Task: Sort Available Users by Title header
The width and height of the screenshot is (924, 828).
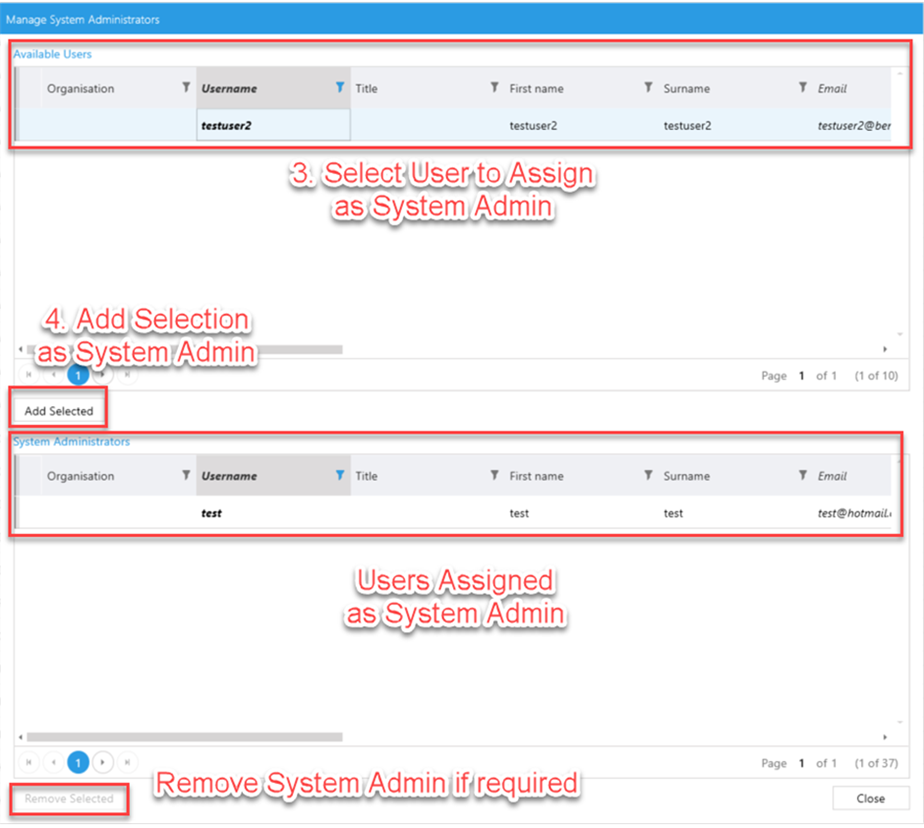Action: 366,88
